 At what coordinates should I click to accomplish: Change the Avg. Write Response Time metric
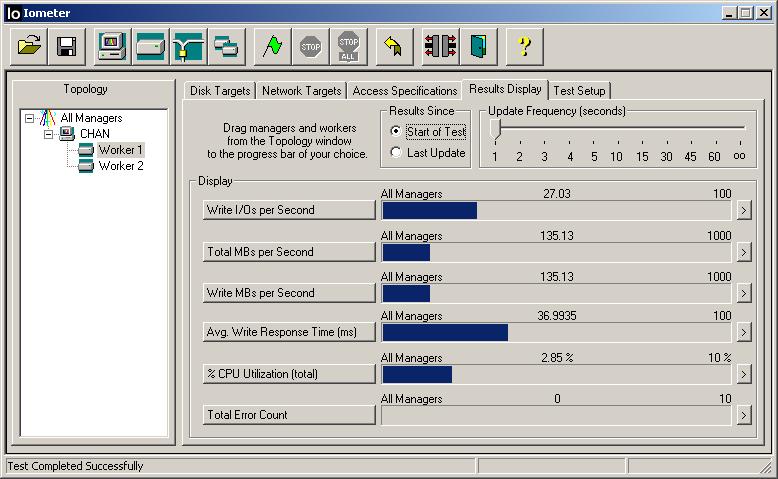click(x=289, y=332)
